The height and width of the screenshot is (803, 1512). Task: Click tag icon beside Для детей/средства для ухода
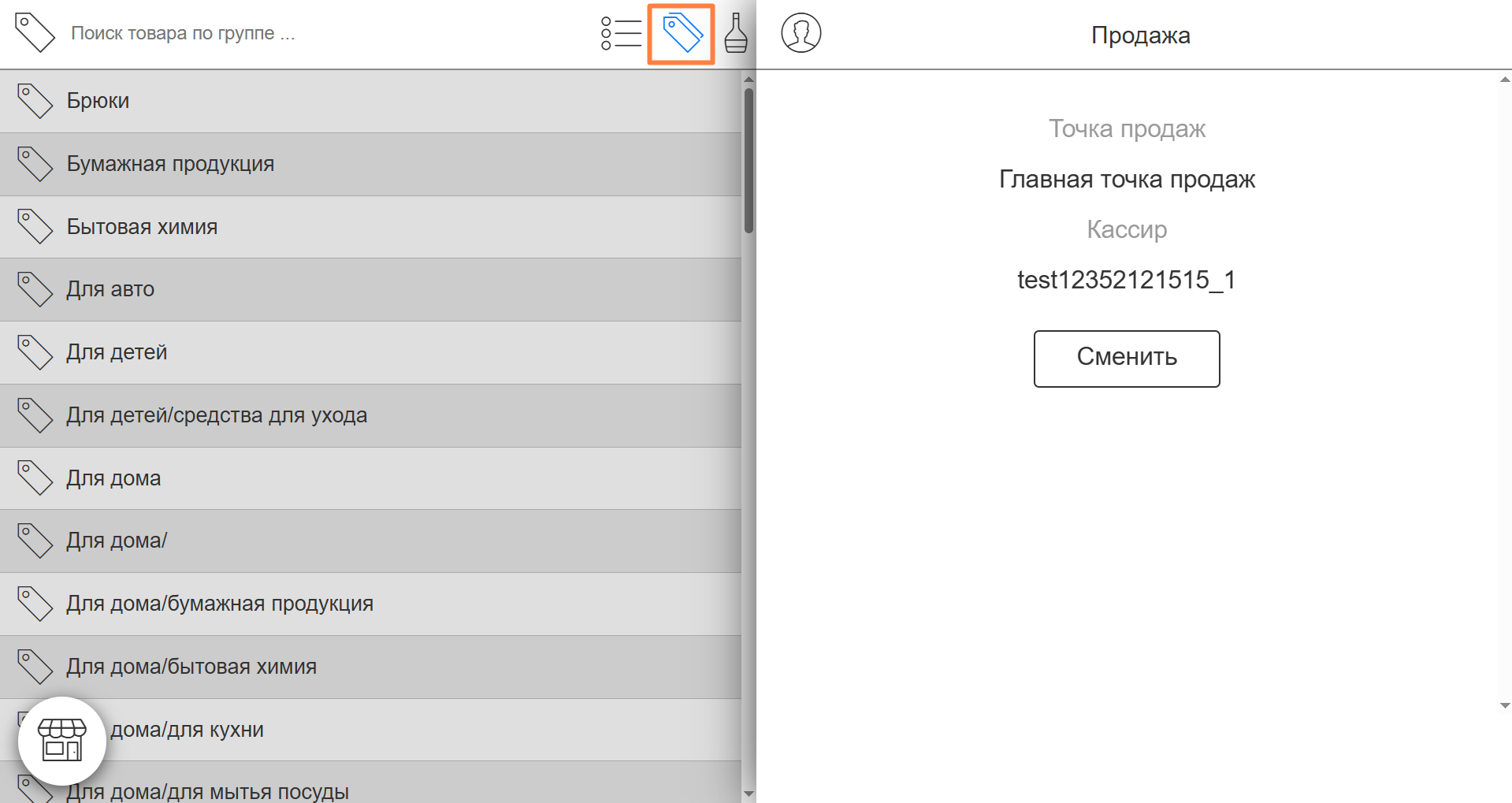pos(35,415)
